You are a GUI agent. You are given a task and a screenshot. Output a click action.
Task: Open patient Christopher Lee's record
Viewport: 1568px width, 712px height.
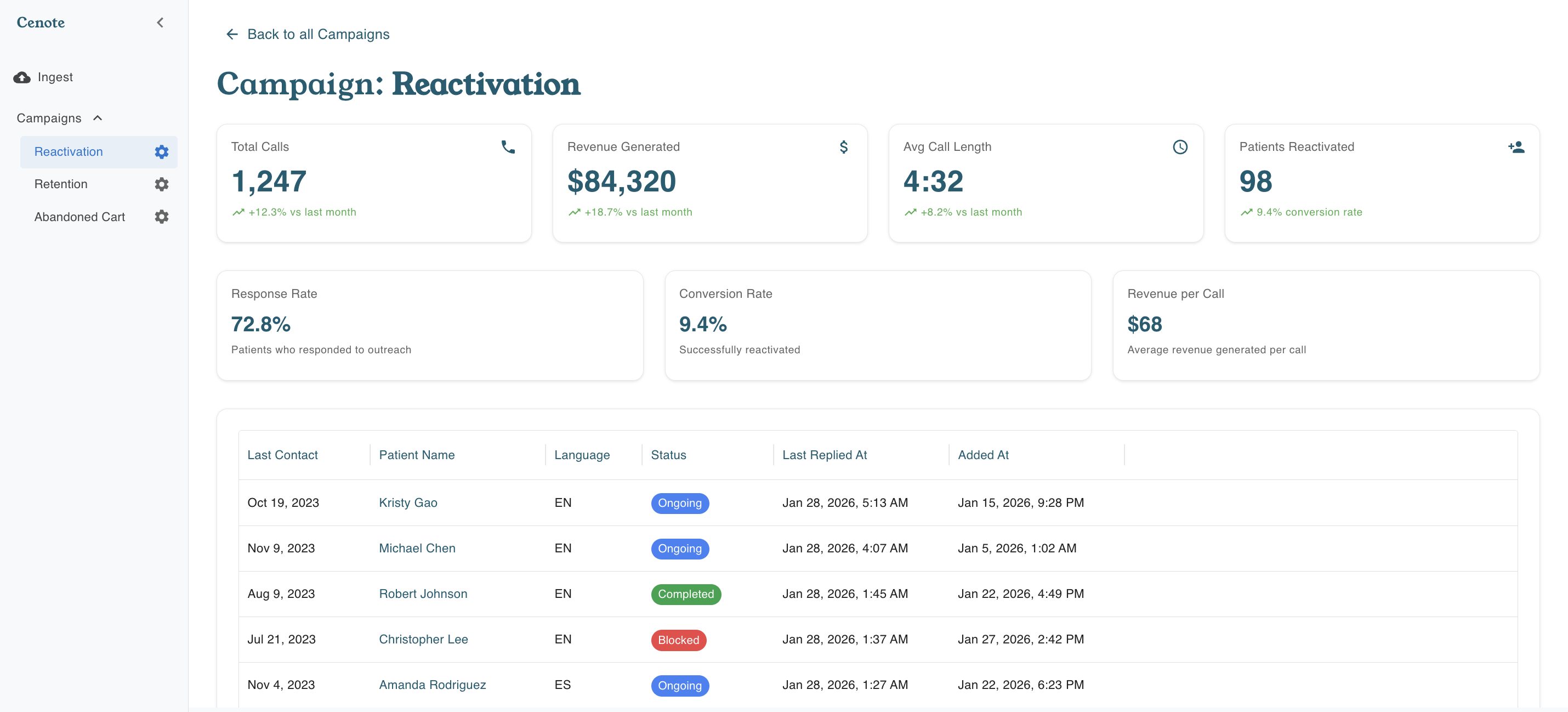pos(423,639)
